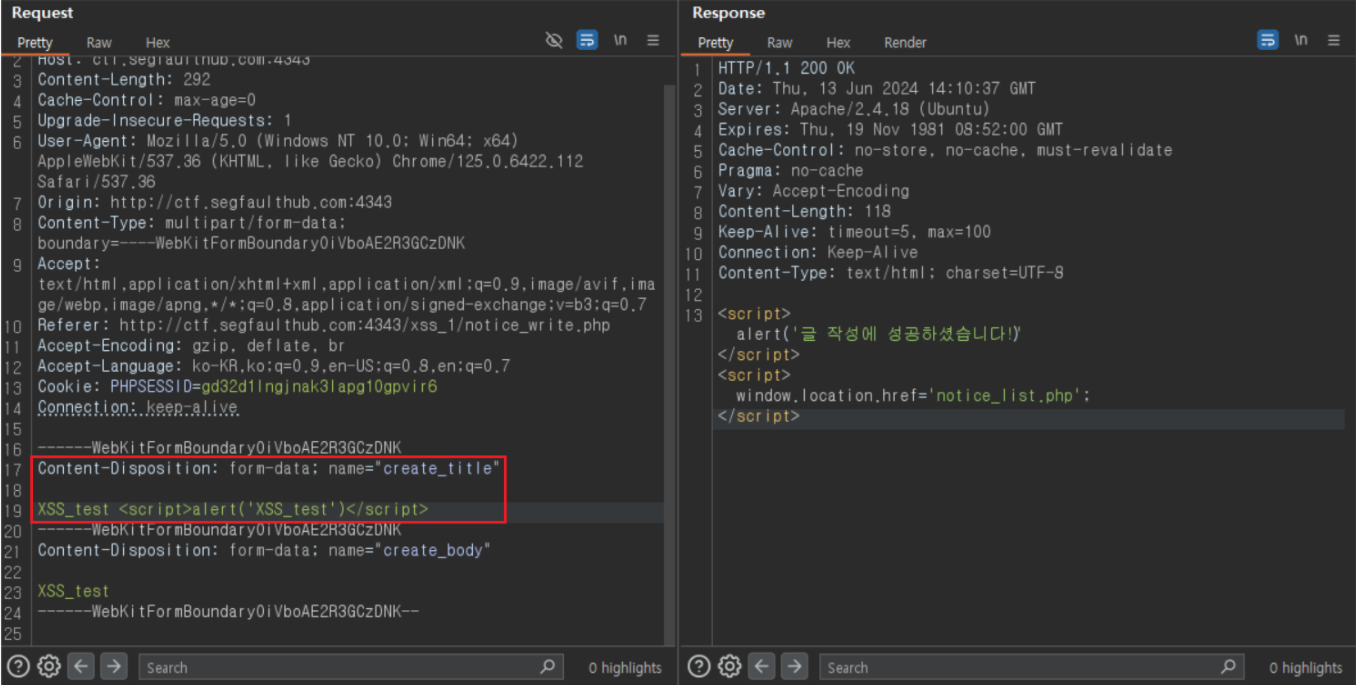The height and width of the screenshot is (685, 1356).
Task: Click magnifier icon in Response search field
Action: [1228, 666]
